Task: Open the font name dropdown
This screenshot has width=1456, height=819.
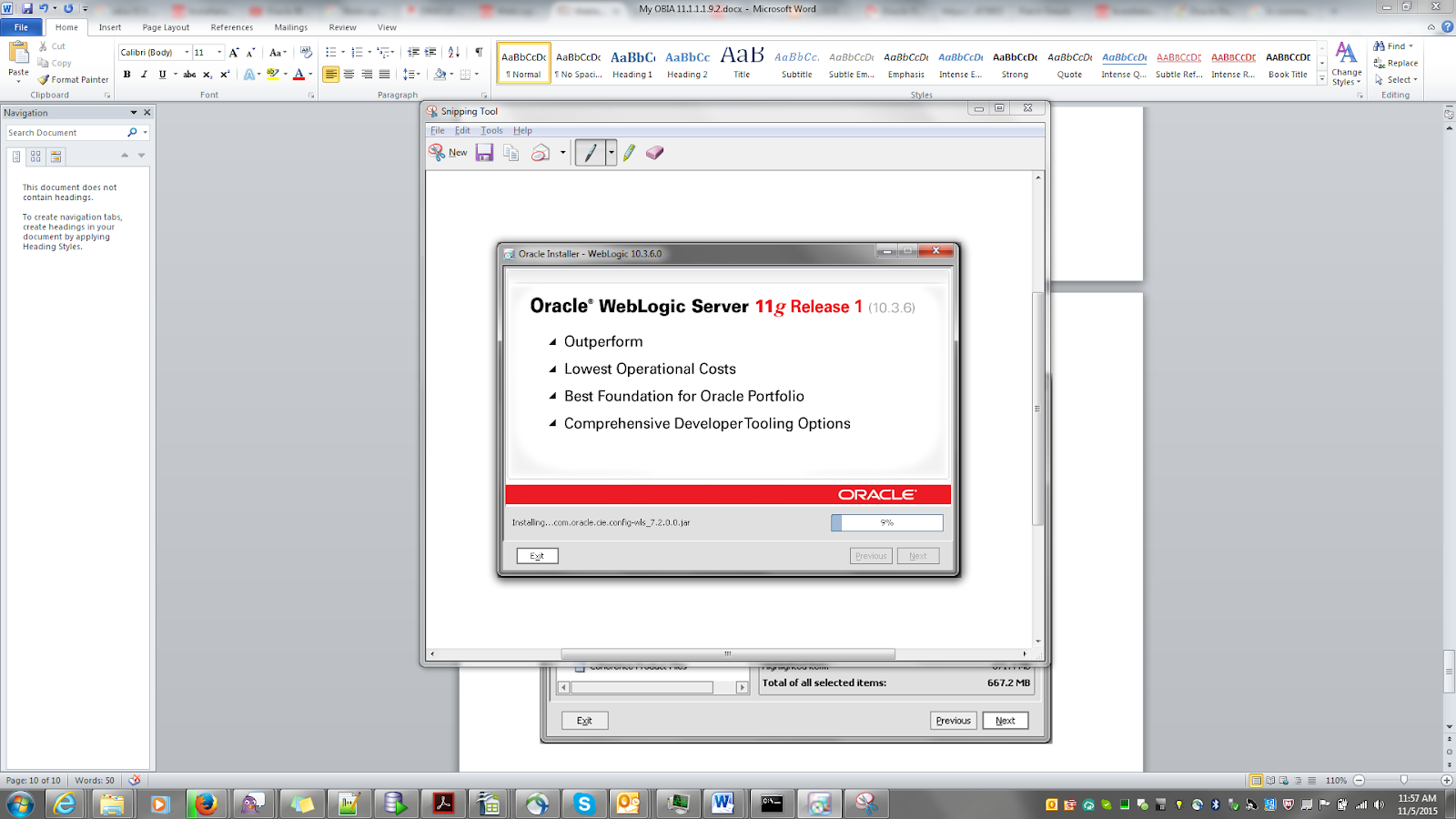Action: (x=187, y=53)
